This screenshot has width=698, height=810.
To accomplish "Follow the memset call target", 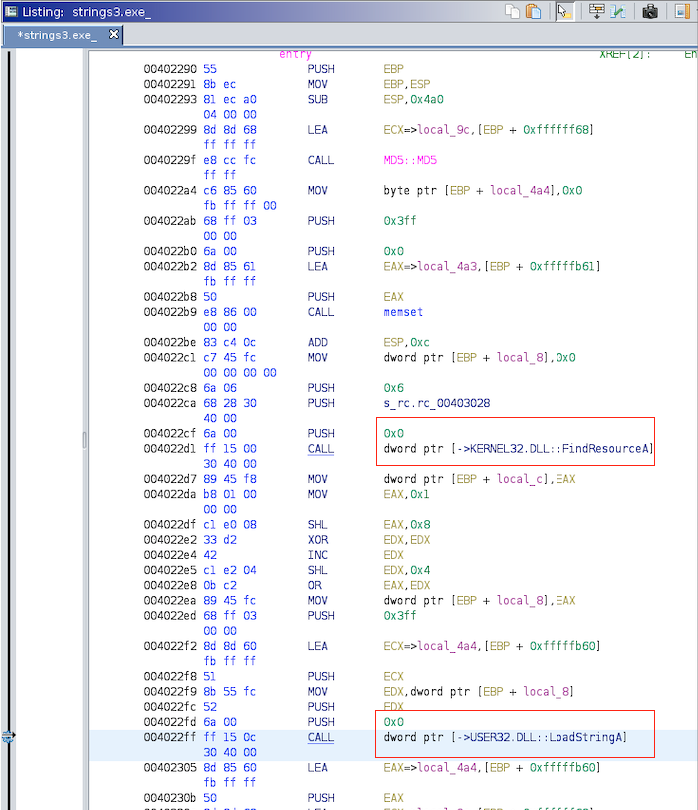I will [403, 312].
